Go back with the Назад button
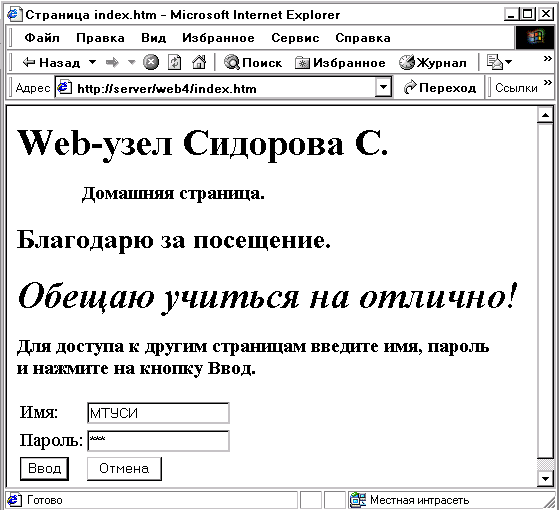This screenshot has height=510, width=559. pyautogui.click(x=51, y=63)
